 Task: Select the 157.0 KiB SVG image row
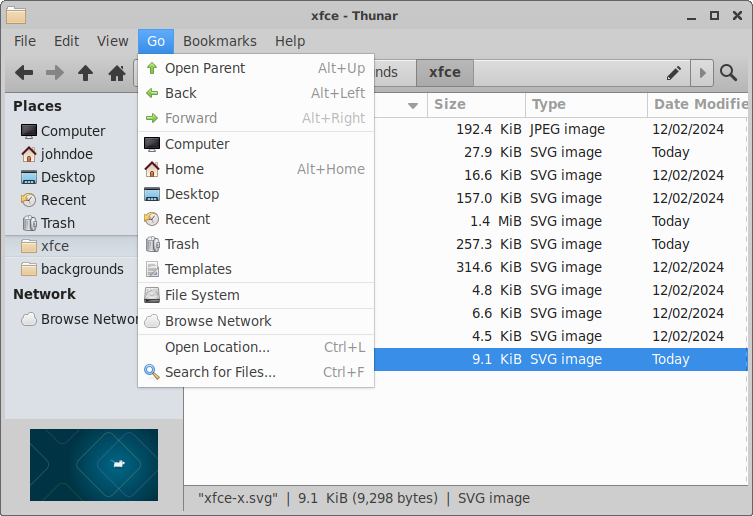[560, 198]
